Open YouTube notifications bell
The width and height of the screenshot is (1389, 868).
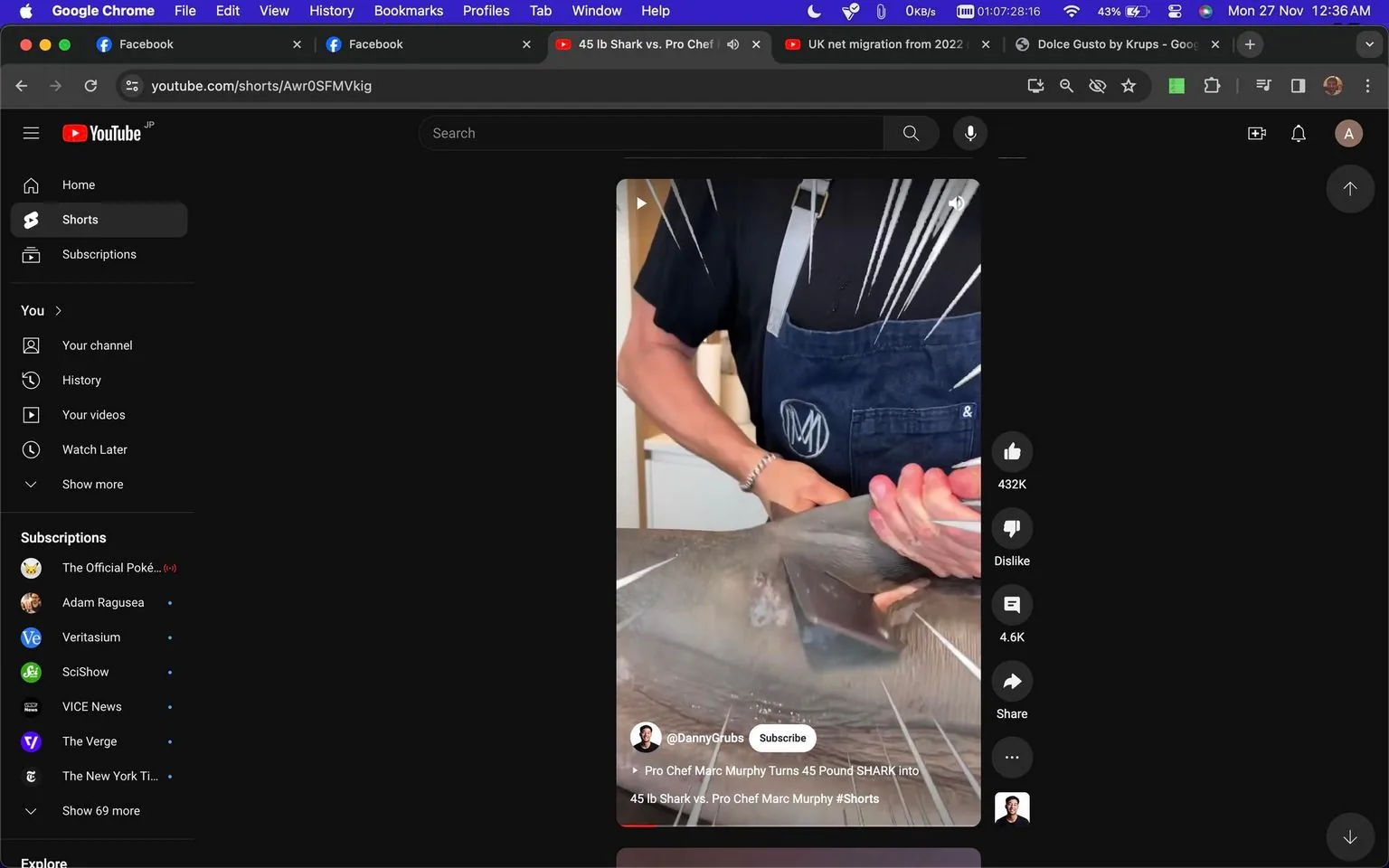click(1298, 133)
